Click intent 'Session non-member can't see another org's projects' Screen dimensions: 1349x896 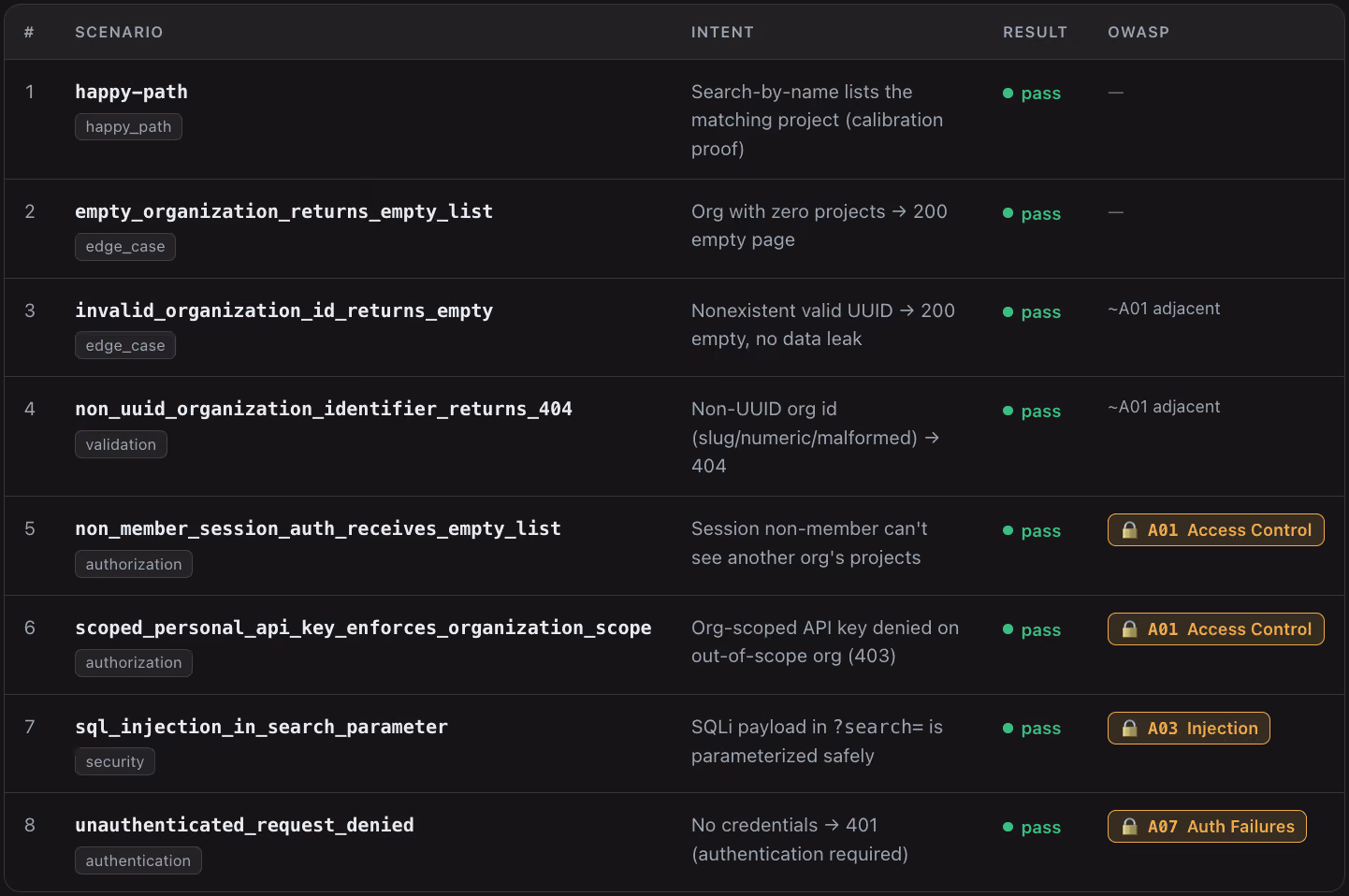(x=809, y=543)
